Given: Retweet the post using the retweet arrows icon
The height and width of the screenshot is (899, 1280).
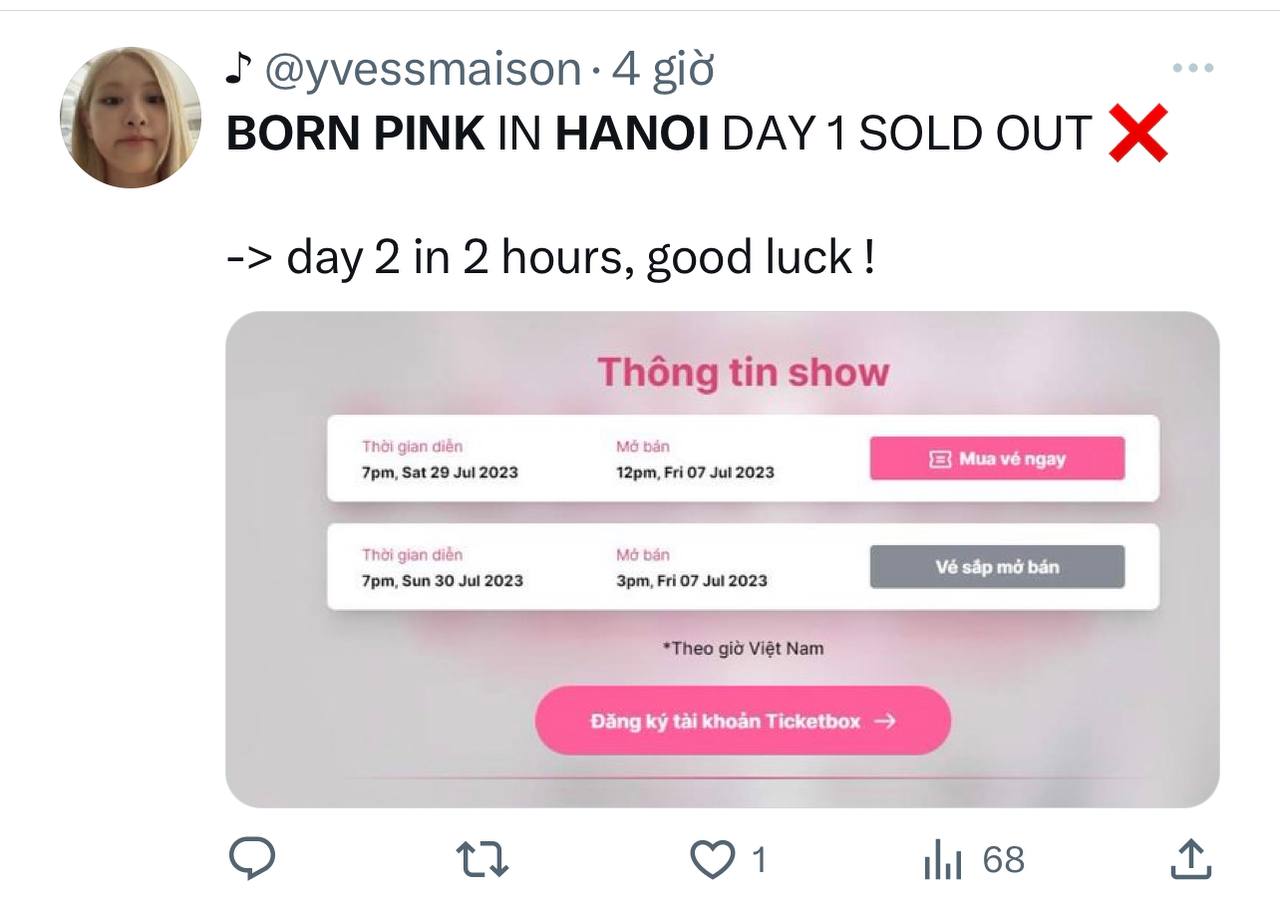Looking at the screenshot, I should pos(485,857).
